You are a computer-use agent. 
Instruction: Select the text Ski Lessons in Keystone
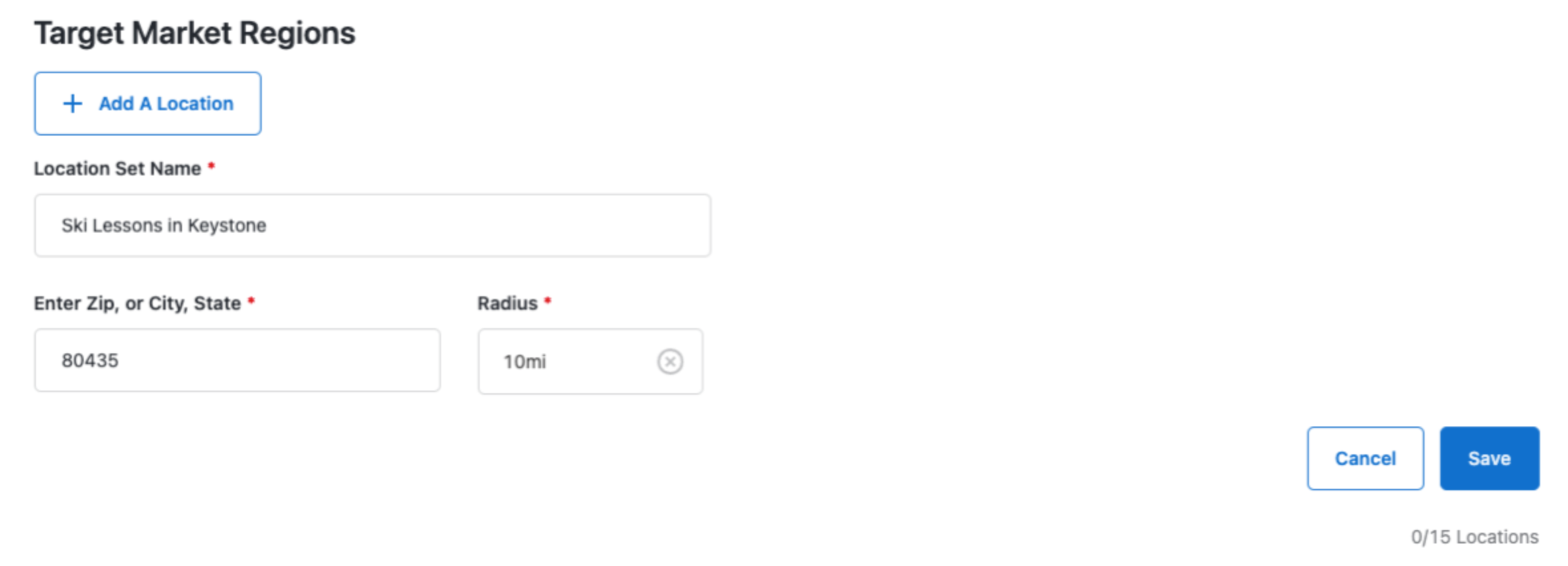click(163, 225)
